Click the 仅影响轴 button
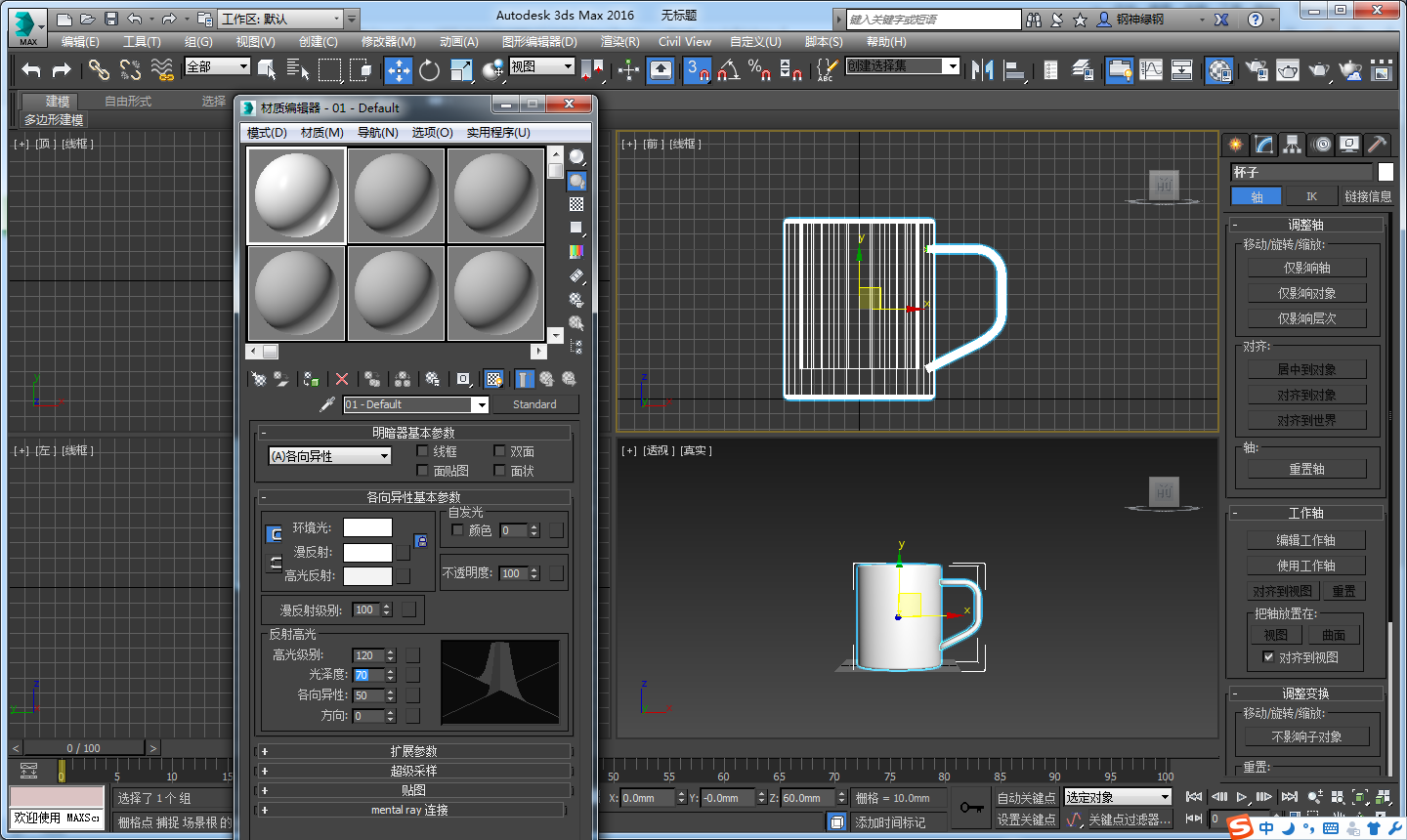 tap(1306, 268)
